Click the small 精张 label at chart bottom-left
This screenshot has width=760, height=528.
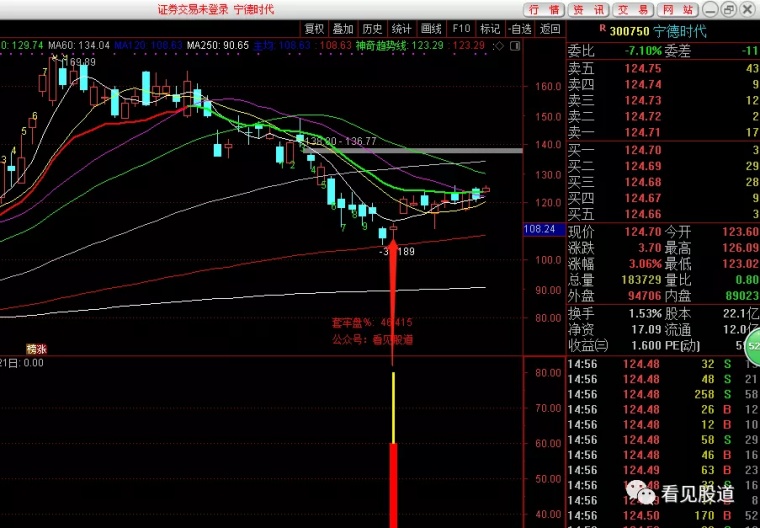point(37,349)
